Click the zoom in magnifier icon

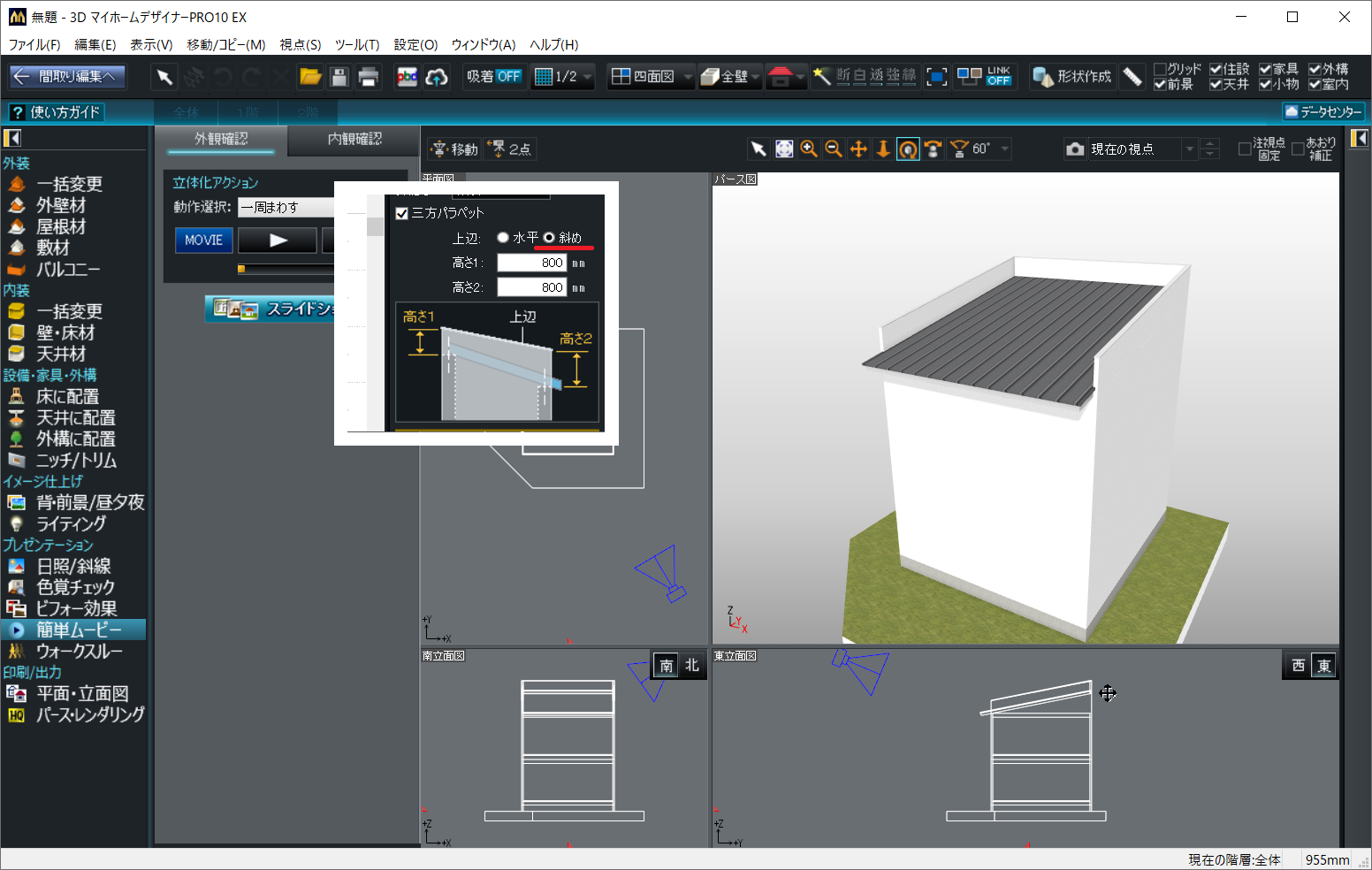[809, 149]
